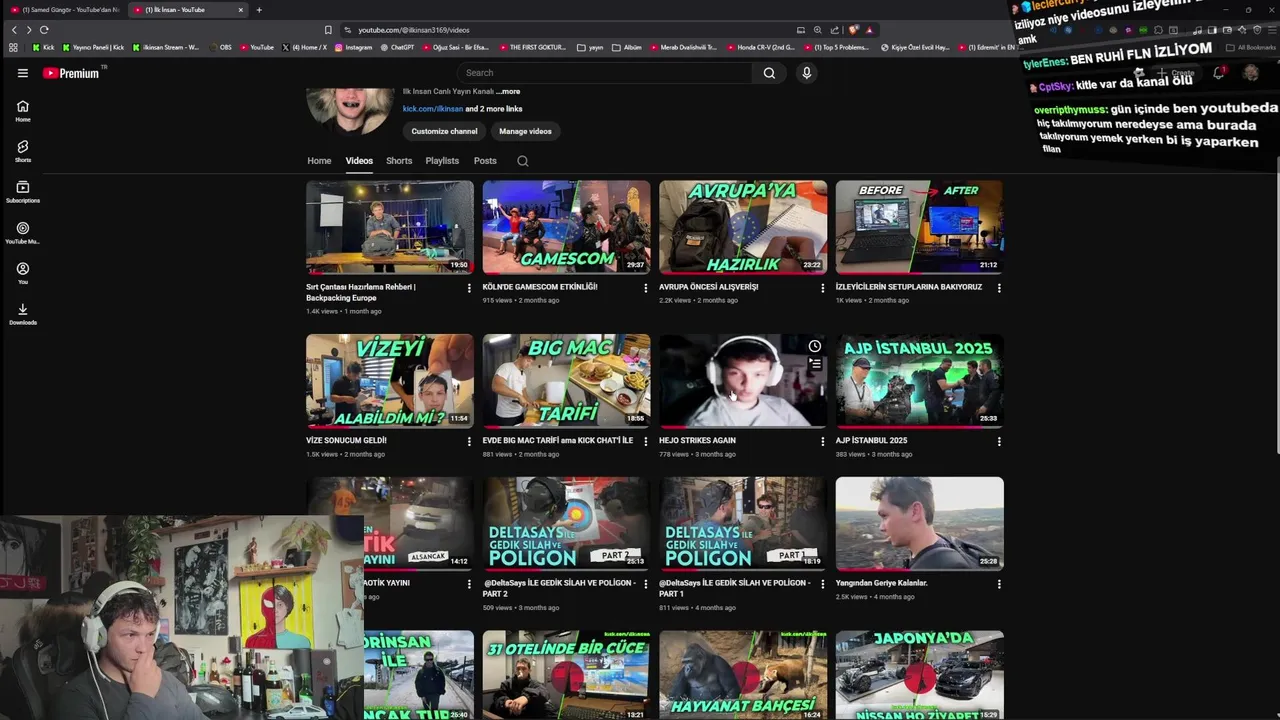Play the AJP İSTANBUL 2025 thumbnail
The width and height of the screenshot is (1280, 720).
(919, 380)
